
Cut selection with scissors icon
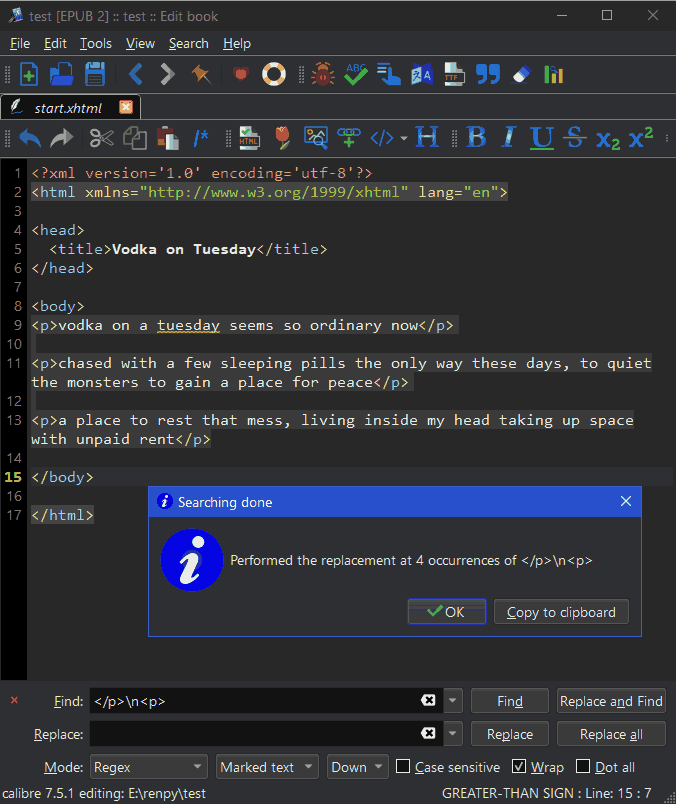(102, 138)
